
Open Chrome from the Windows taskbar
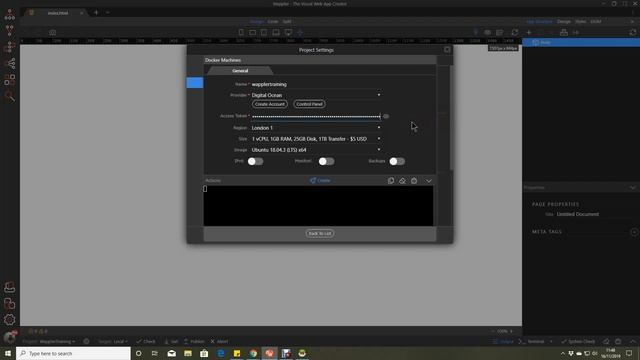(x=253, y=353)
